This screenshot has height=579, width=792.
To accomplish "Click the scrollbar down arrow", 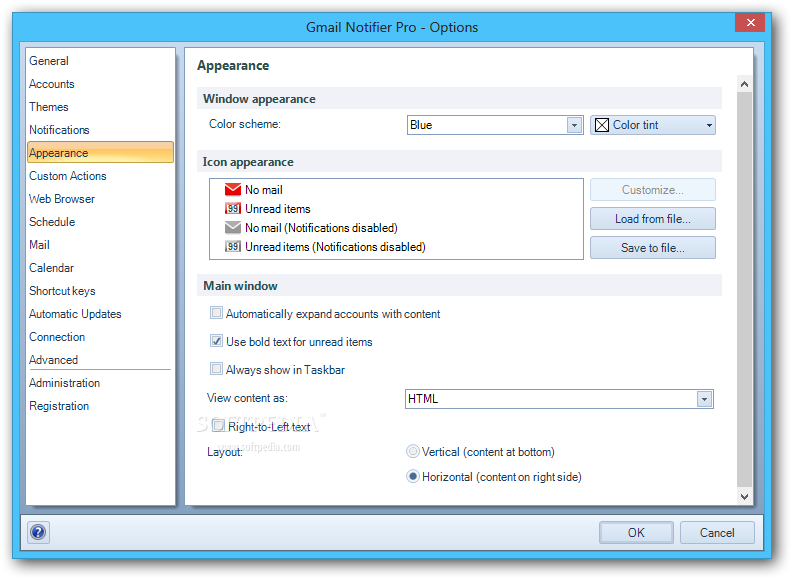I will point(744,496).
